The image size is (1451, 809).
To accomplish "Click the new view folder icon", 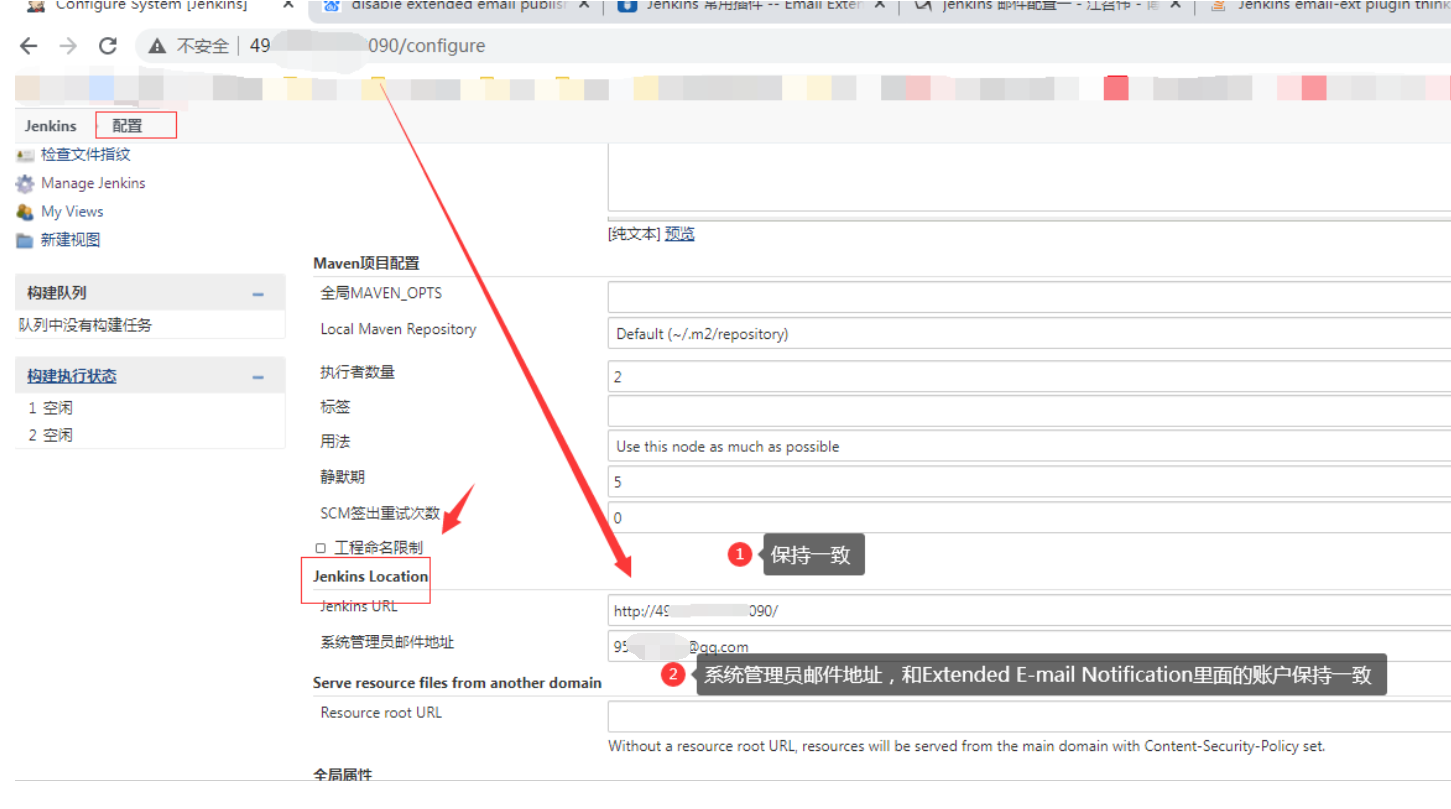I will tap(25, 241).
